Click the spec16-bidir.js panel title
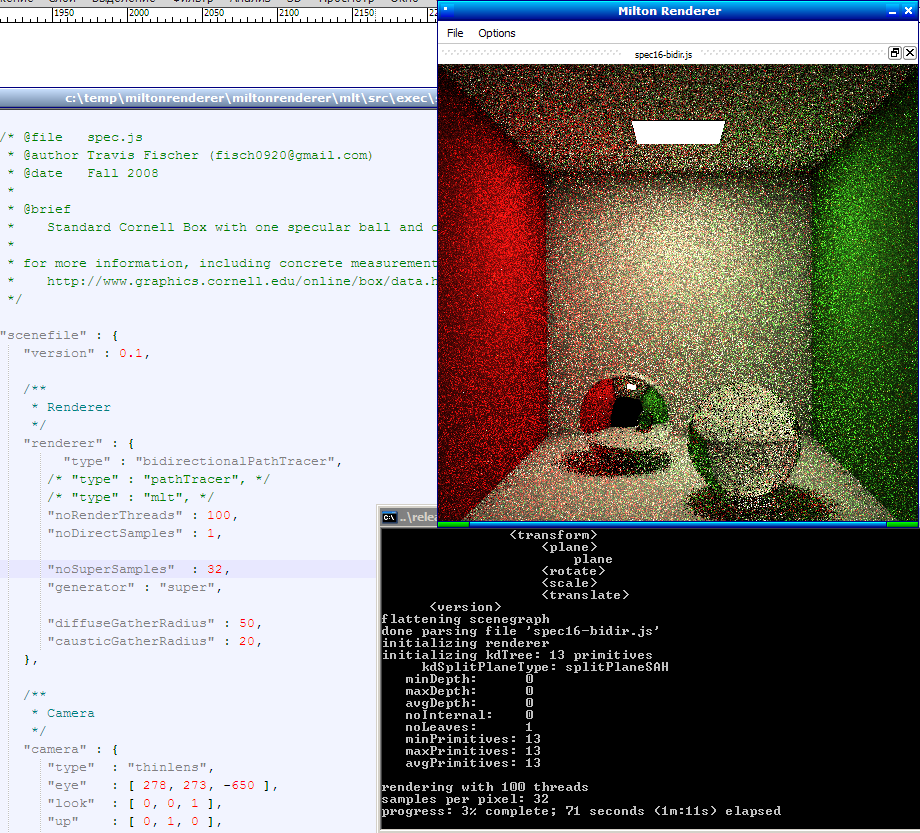Screen dimensions: 920x833 point(663,54)
